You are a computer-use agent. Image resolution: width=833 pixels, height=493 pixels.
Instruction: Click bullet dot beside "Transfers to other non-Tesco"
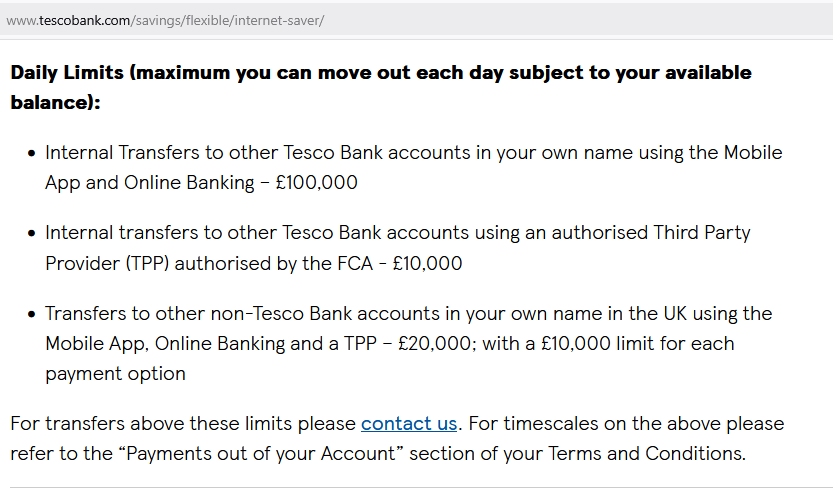32,314
